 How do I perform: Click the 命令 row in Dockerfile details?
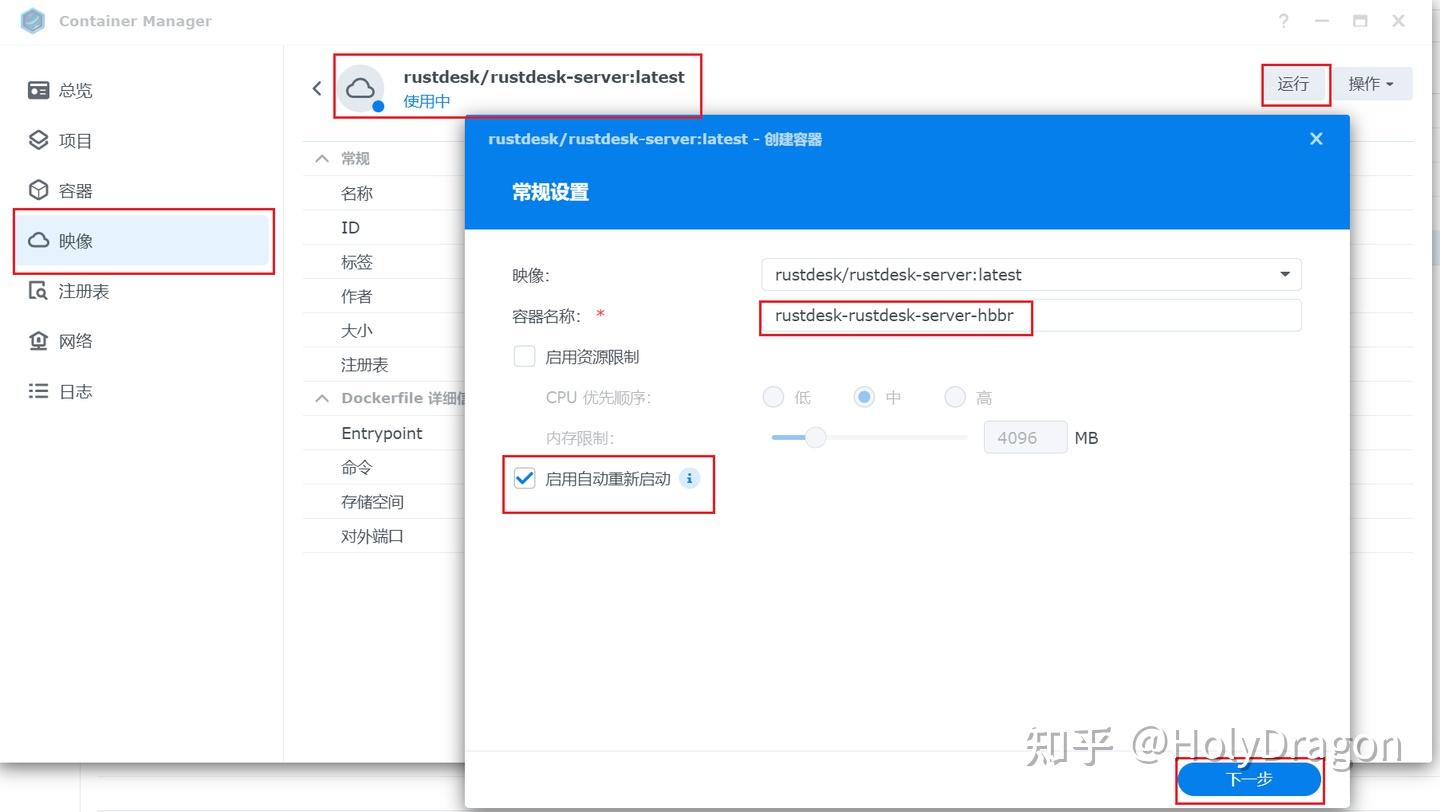[x=384, y=467]
